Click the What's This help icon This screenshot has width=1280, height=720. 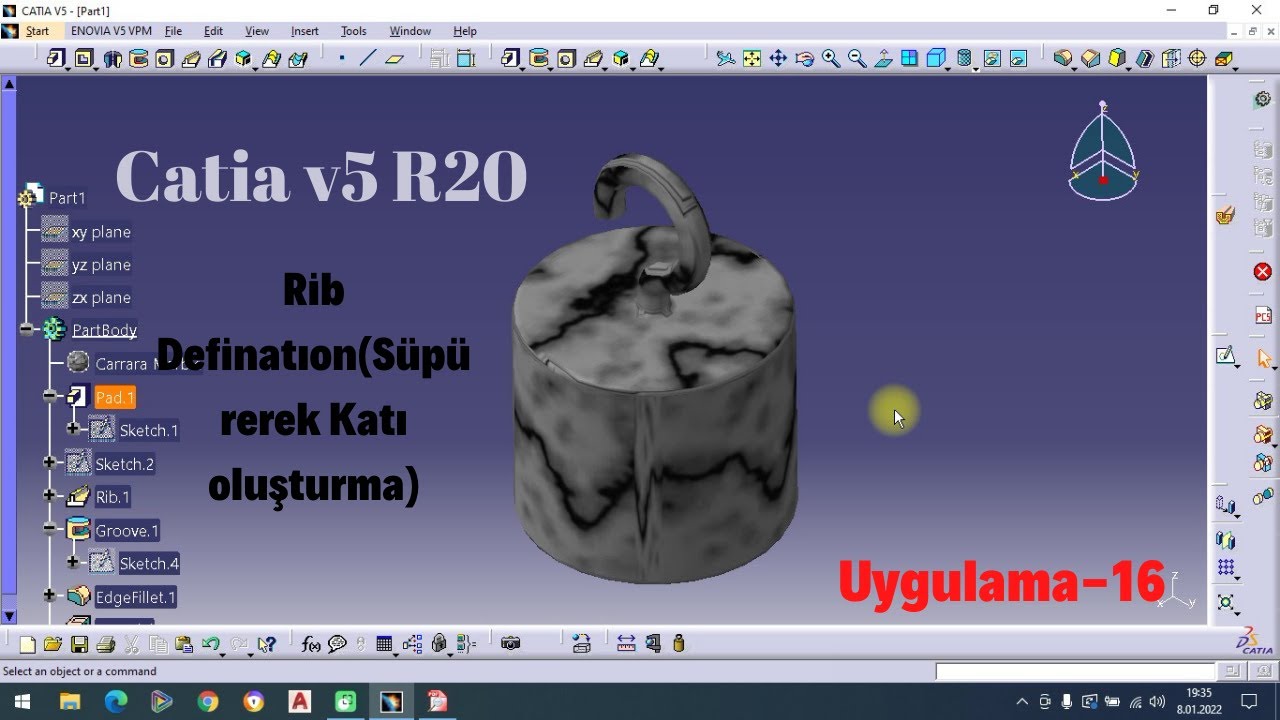pos(266,644)
